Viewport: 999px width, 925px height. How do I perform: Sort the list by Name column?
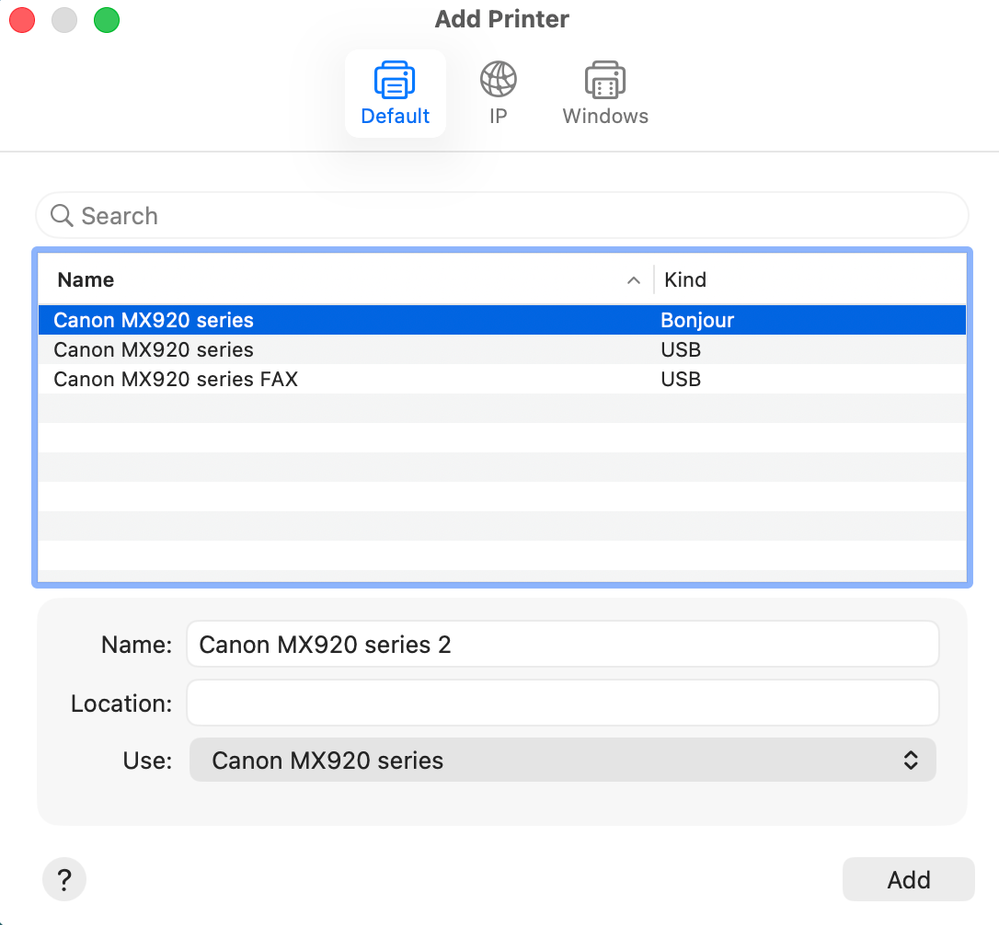click(x=85, y=280)
